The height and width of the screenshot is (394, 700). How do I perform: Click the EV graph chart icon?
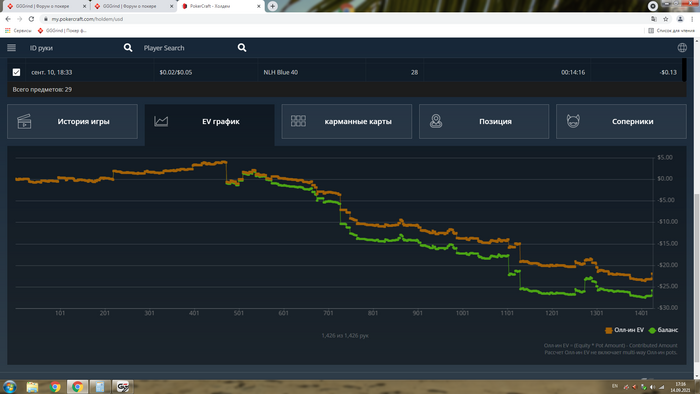[161, 121]
